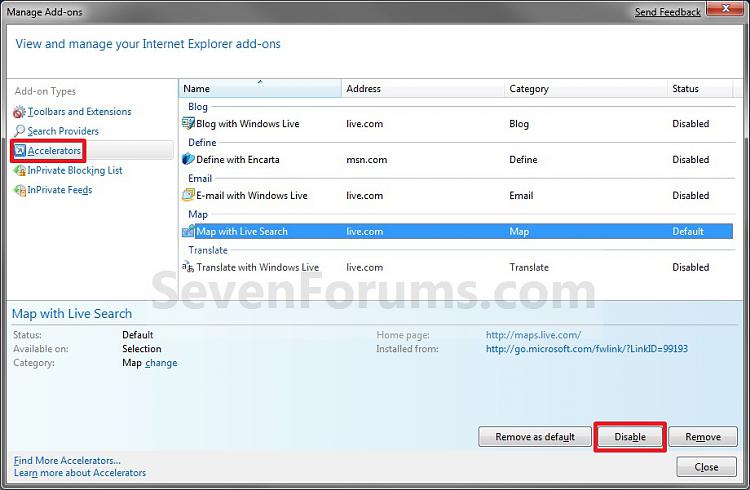
Task: Click the Blog with Windows Live icon
Action: pos(188,123)
